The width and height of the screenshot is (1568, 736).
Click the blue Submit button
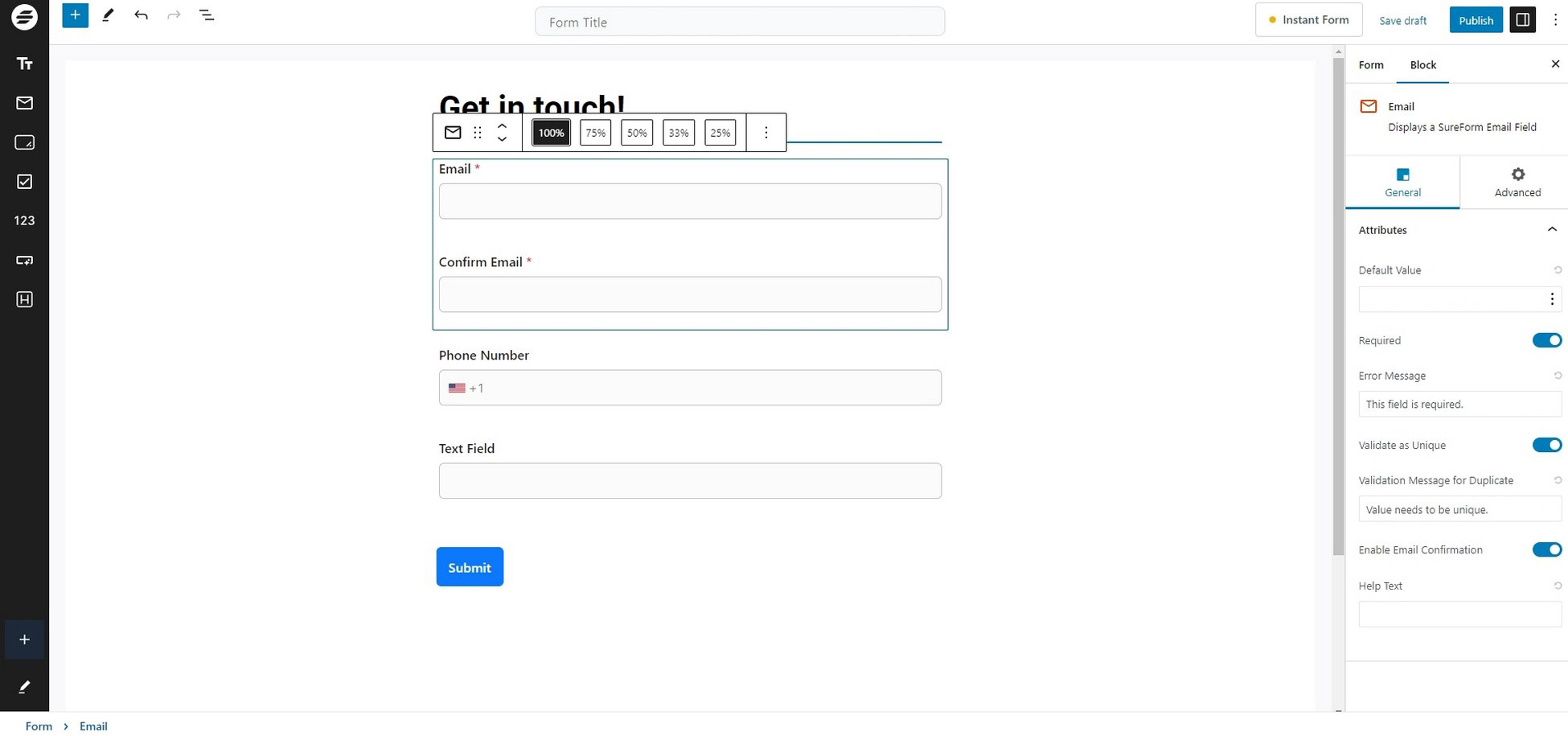click(470, 567)
